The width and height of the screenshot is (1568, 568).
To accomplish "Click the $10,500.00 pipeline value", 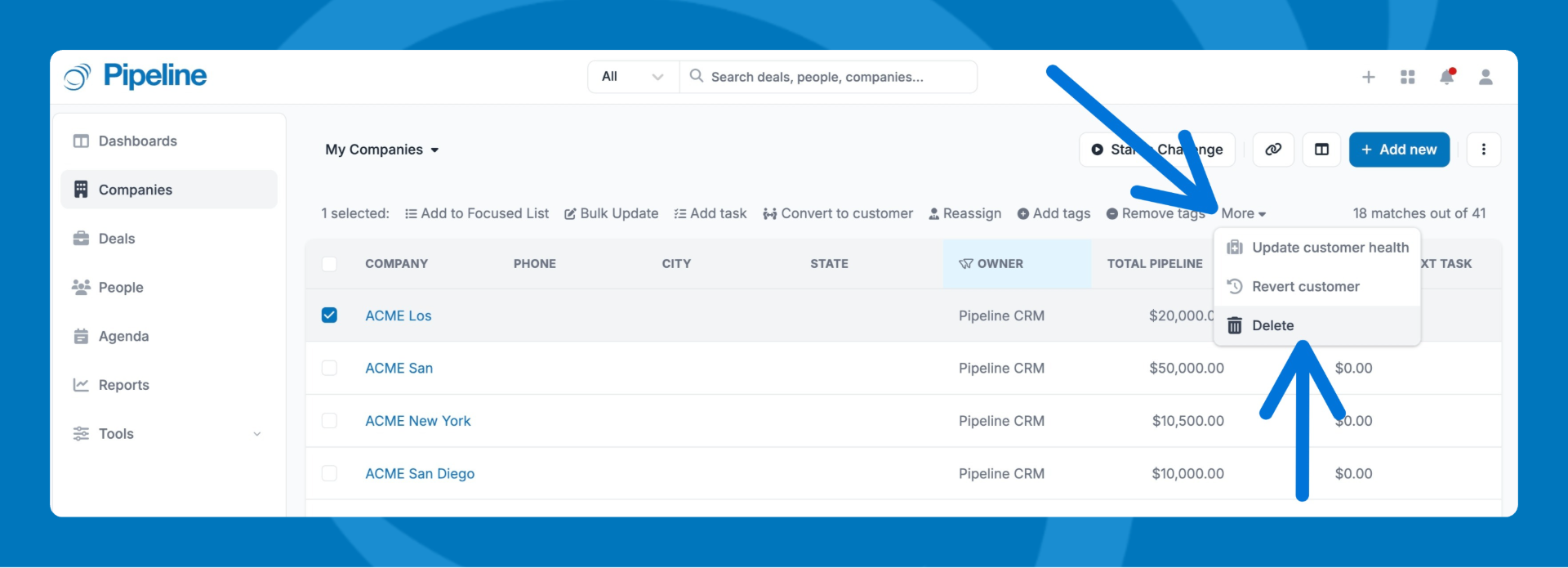I will point(1188,421).
